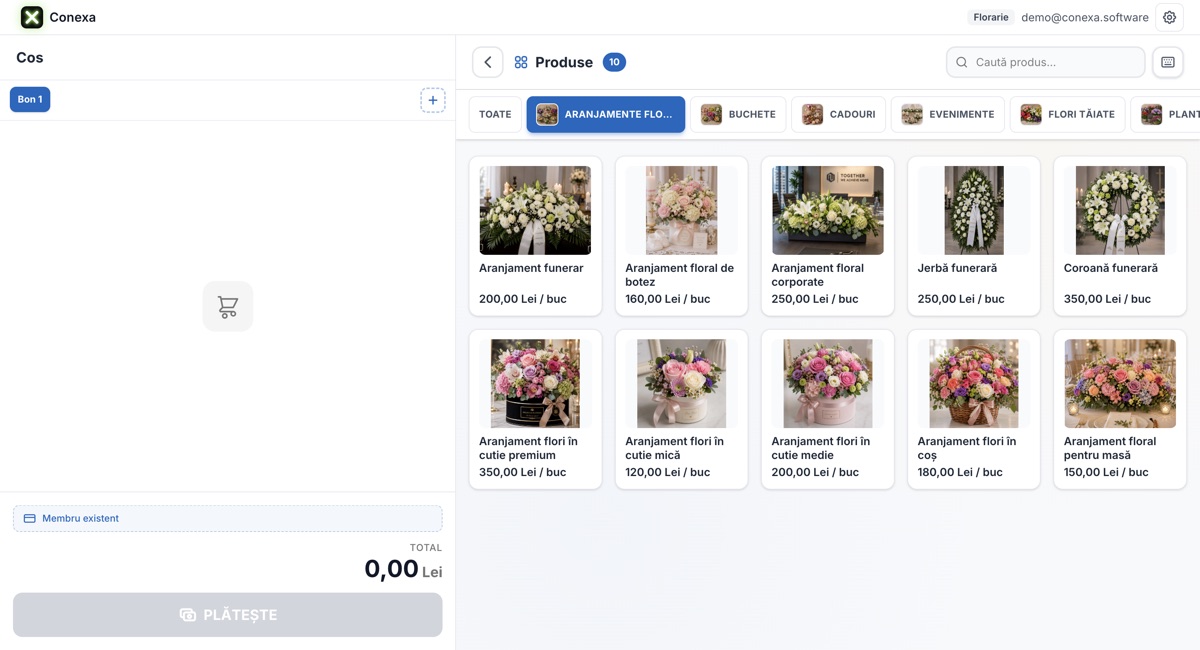This screenshot has height=650, width=1200.
Task: Click the Membru existent button
Action: [228, 518]
